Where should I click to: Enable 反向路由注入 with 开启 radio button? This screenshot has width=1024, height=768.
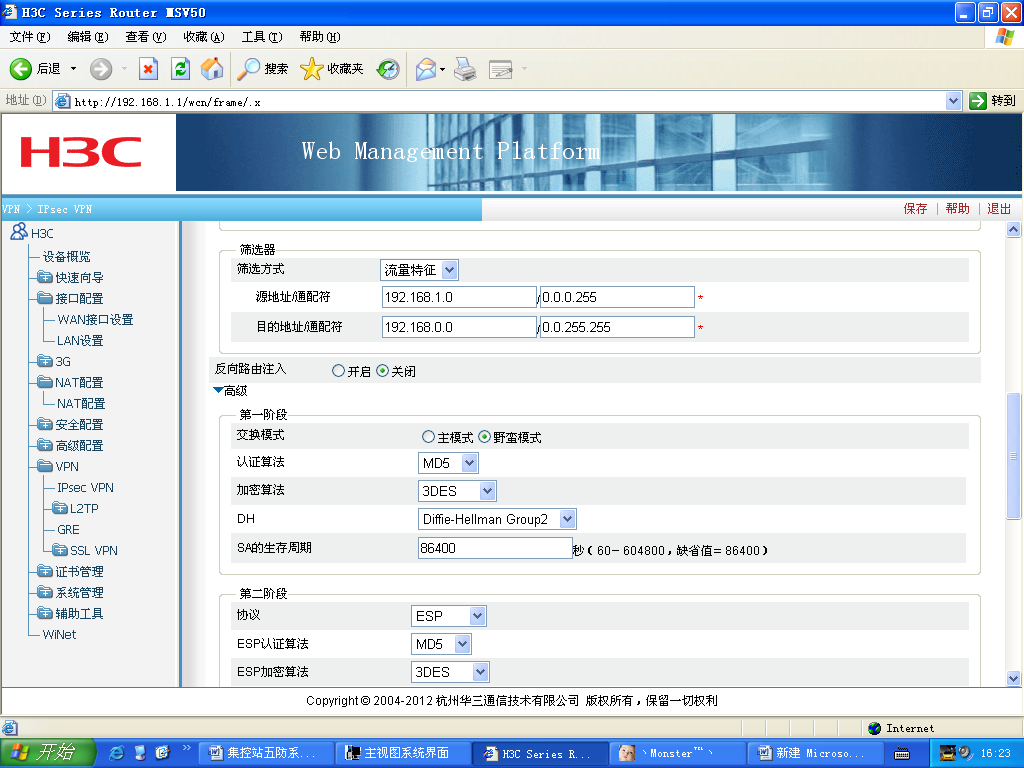pos(338,371)
